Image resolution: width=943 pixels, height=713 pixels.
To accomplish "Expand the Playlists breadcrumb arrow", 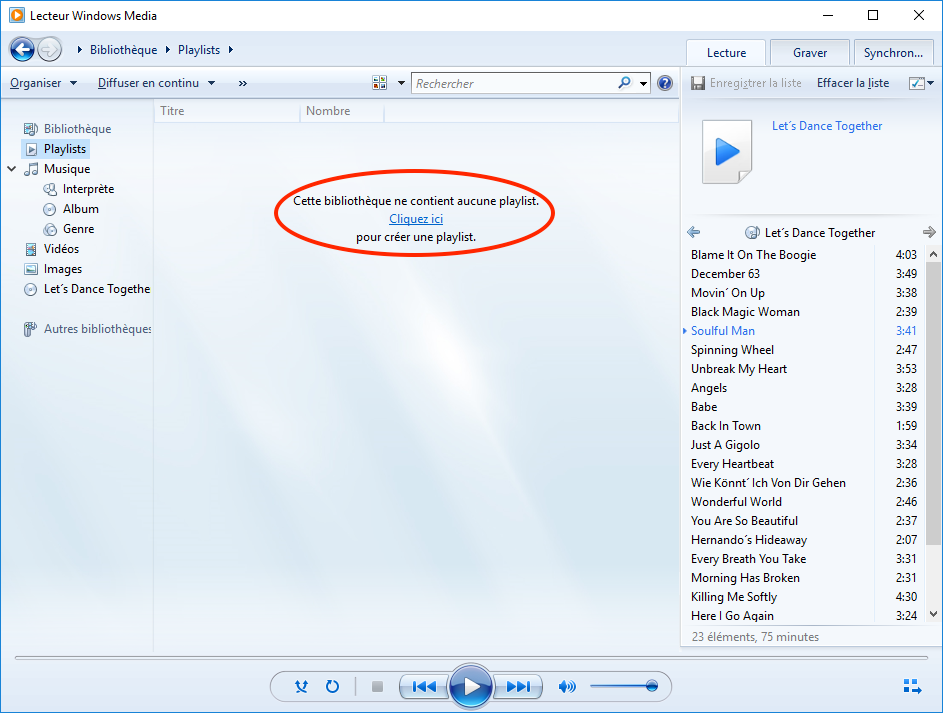I will (230, 50).
